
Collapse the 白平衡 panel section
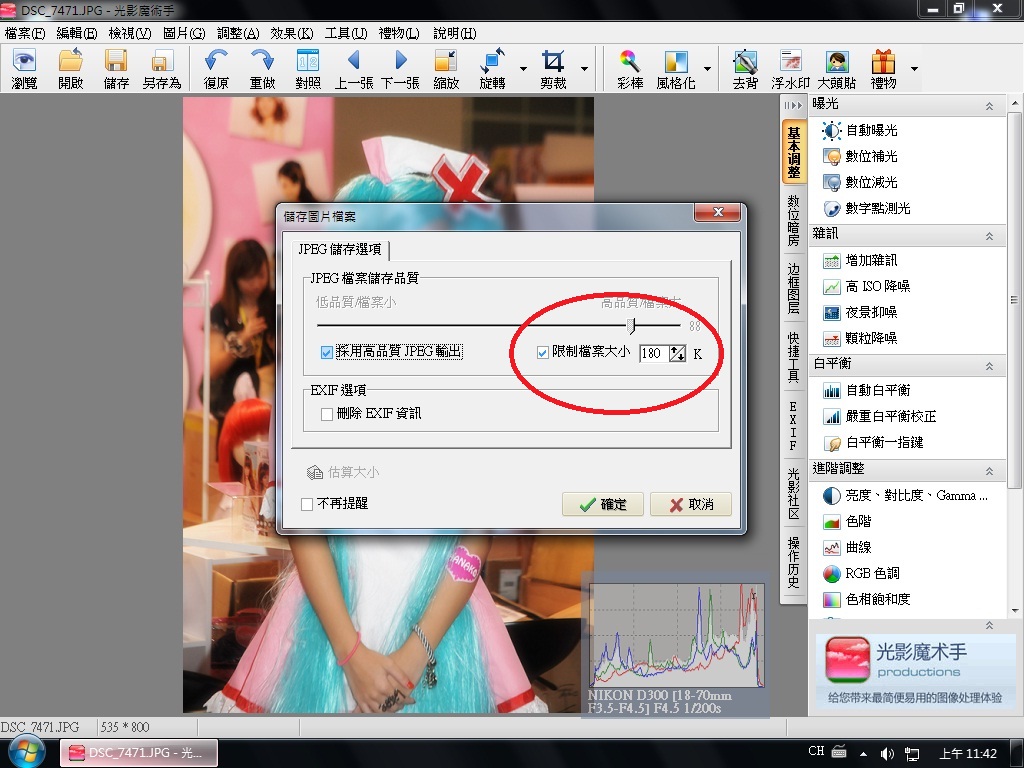[989, 365]
